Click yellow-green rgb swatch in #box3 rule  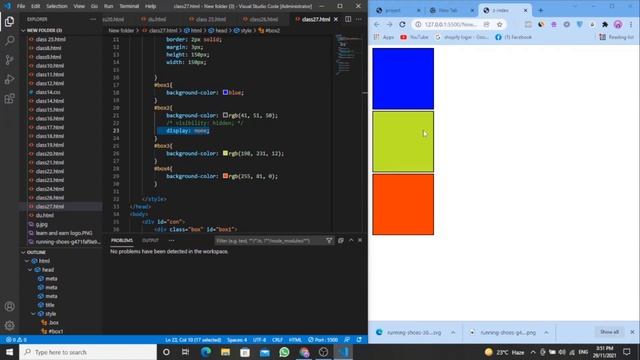(225, 153)
